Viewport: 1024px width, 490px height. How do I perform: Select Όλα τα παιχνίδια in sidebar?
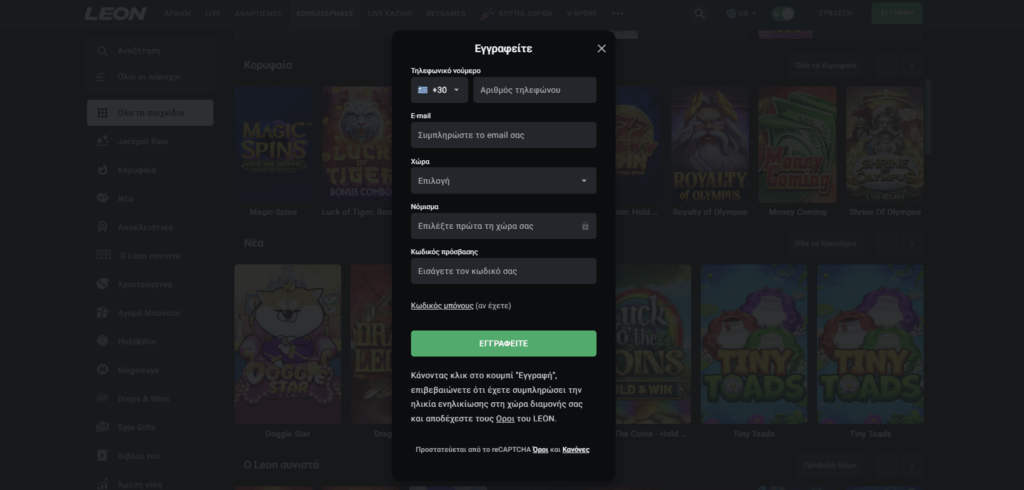[150, 113]
